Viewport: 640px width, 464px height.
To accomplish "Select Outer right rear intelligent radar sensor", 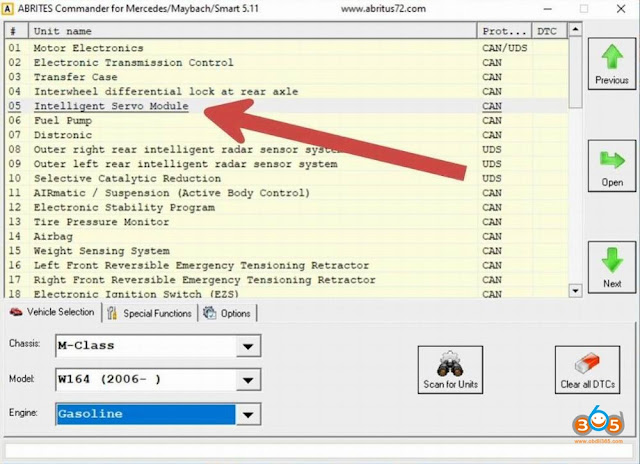I will tap(286, 149).
